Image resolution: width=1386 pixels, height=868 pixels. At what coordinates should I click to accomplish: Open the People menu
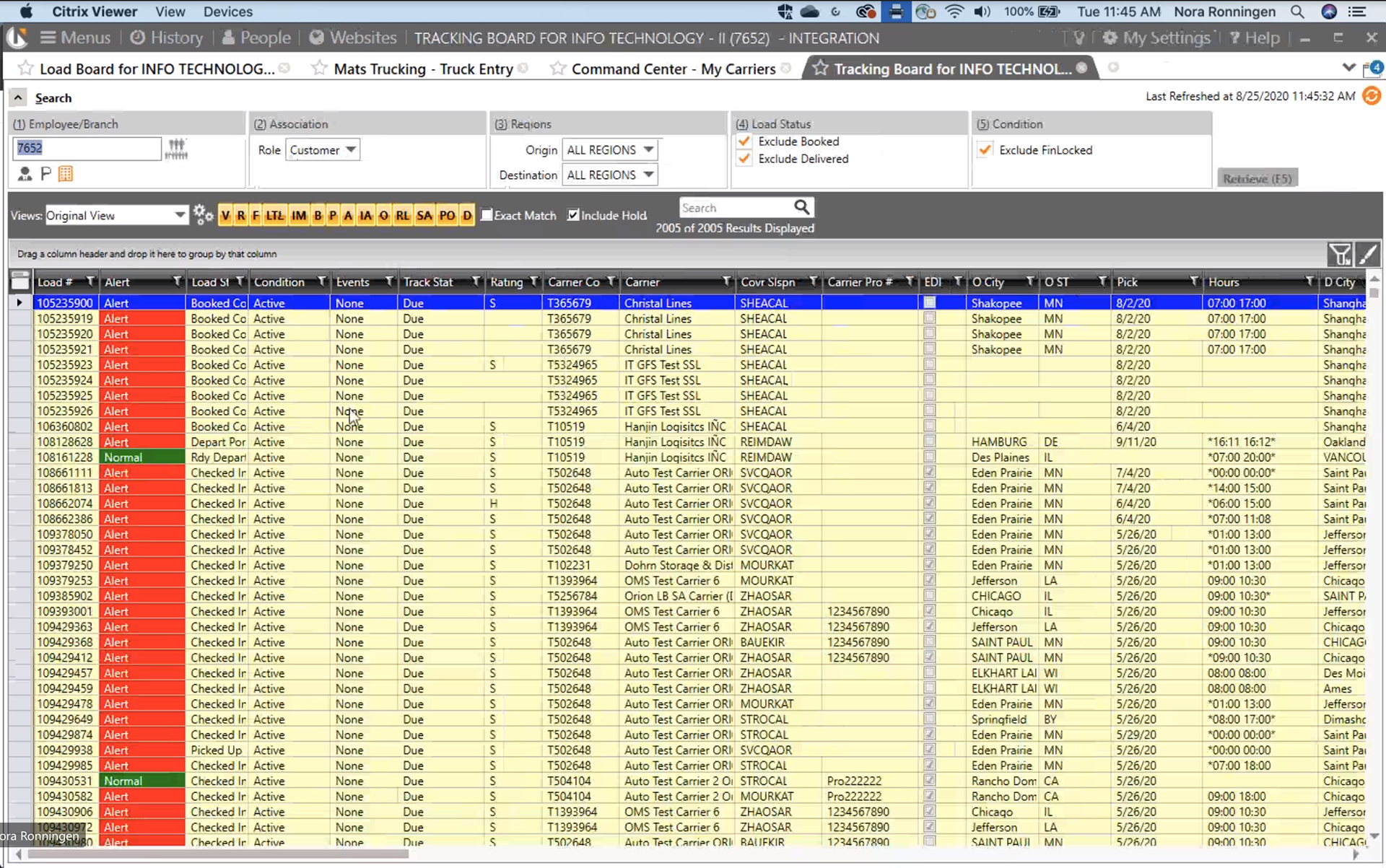click(x=256, y=38)
